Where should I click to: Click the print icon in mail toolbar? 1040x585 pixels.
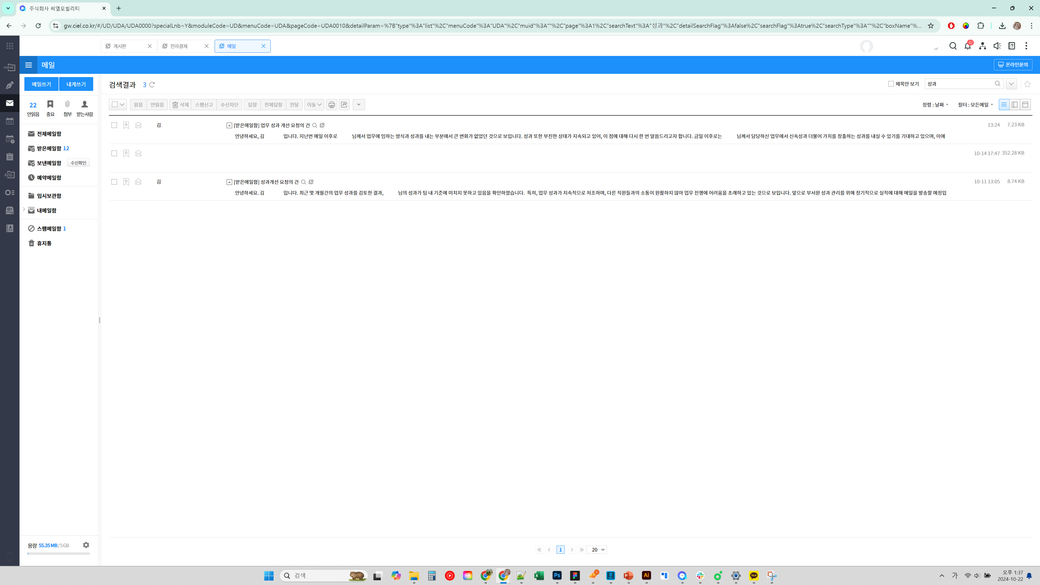tap(332, 105)
